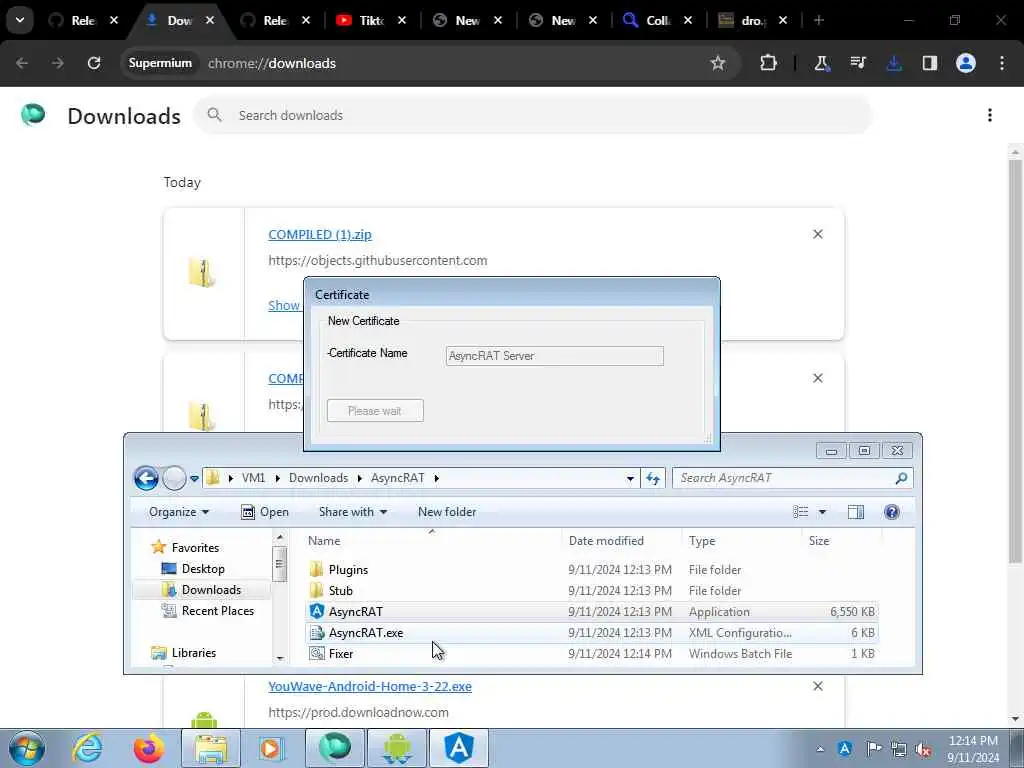This screenshot has width=1024, height=768.
Task: Switch to the dro tab
Action: tap(753, 20)
